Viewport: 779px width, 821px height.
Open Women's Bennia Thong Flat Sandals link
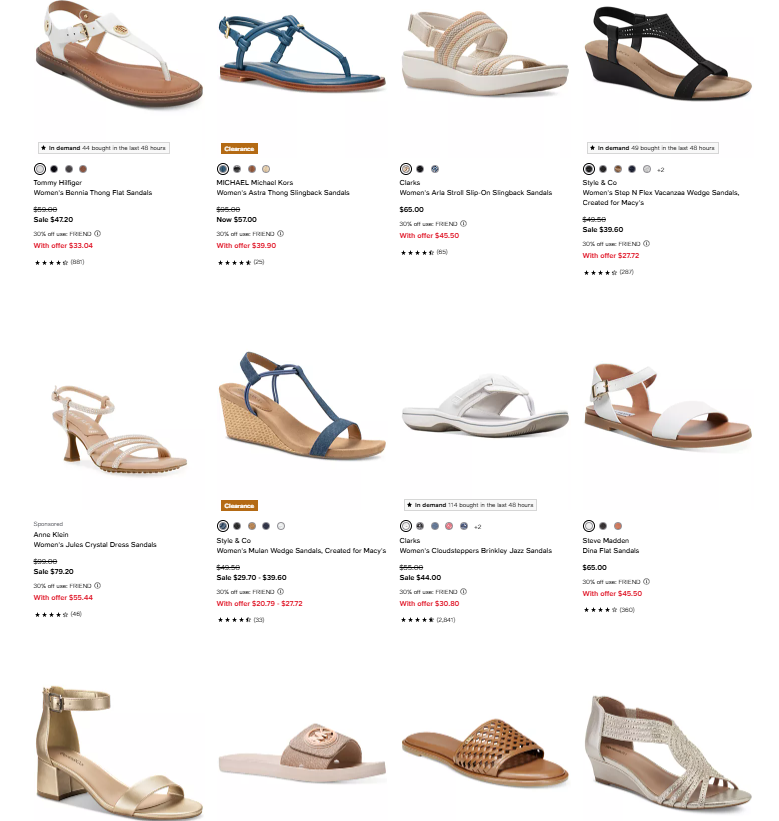[x=93, y=193]
